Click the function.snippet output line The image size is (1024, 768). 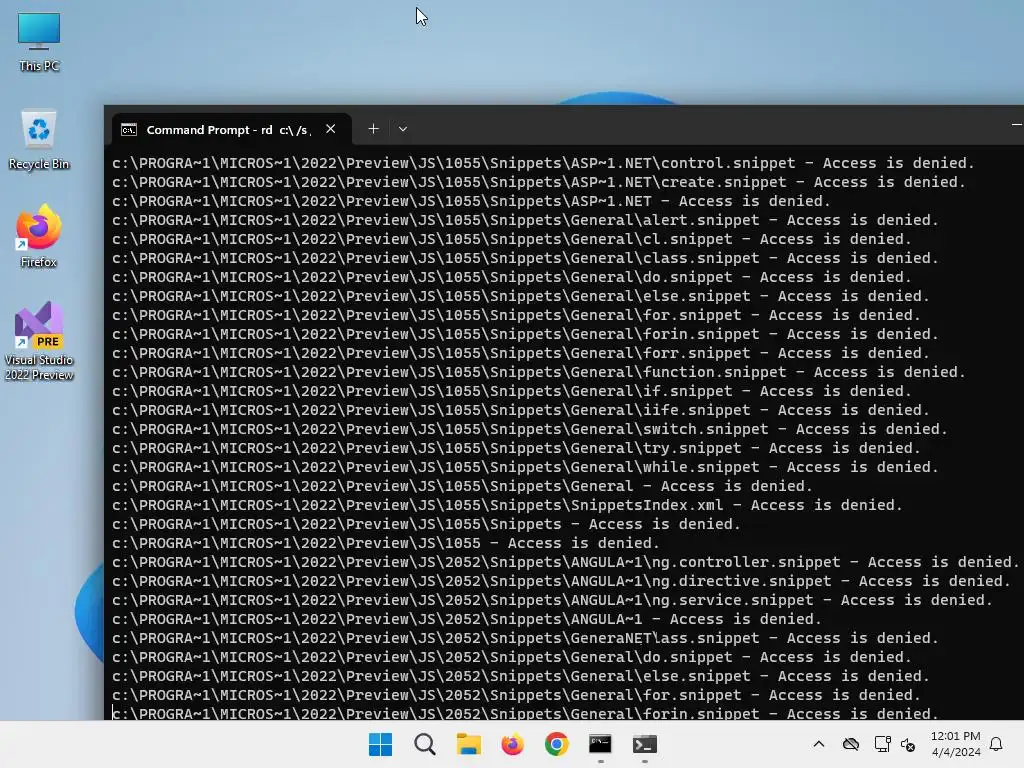coord(538,372)
